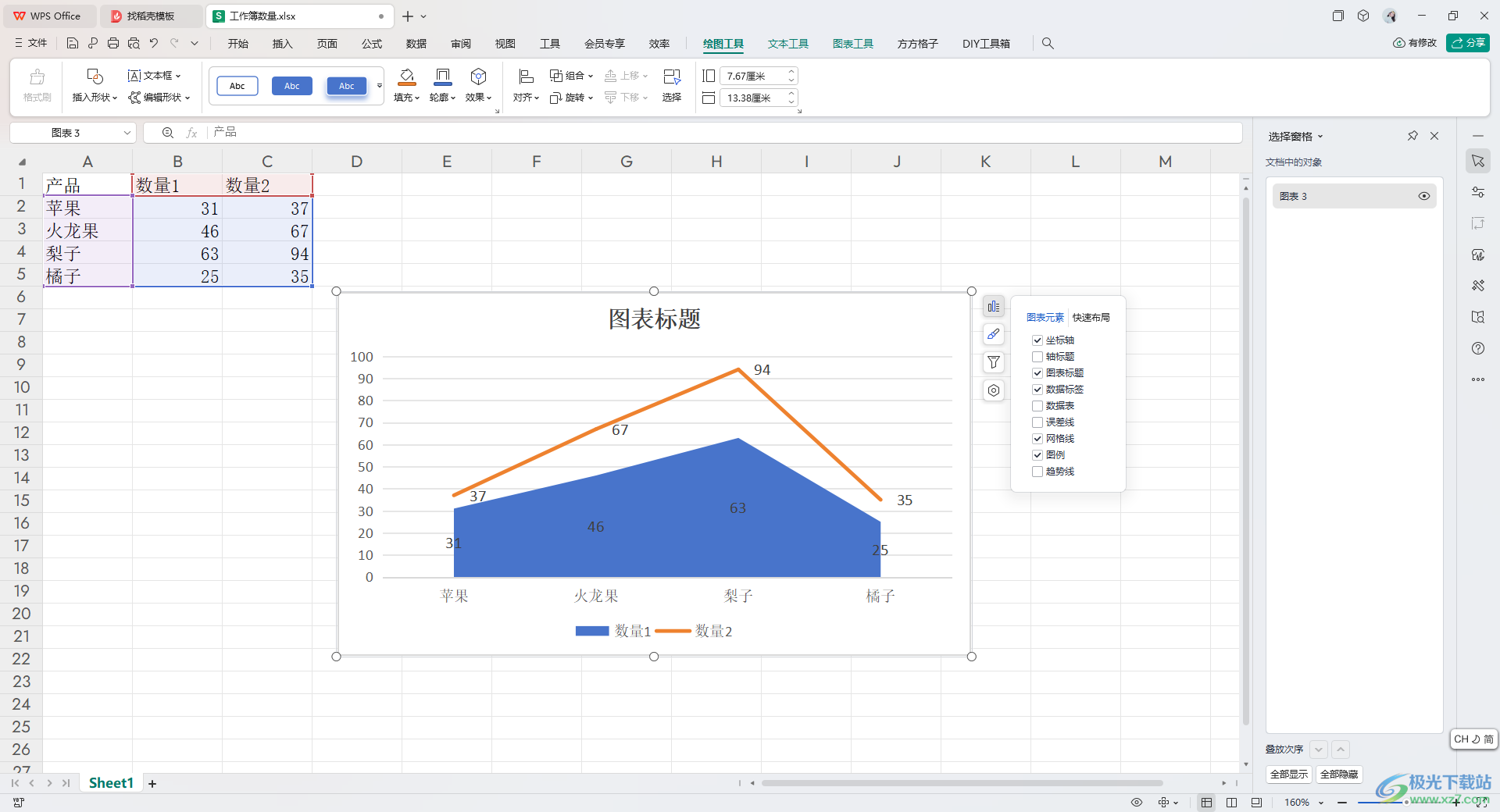Click the Select objects icon
This screenshot has height=812, width=1500.
click(672, 77)
